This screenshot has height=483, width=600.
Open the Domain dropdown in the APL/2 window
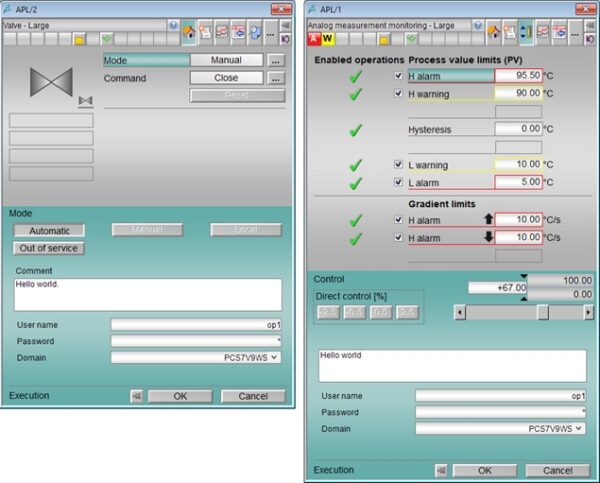pos(274,357)
